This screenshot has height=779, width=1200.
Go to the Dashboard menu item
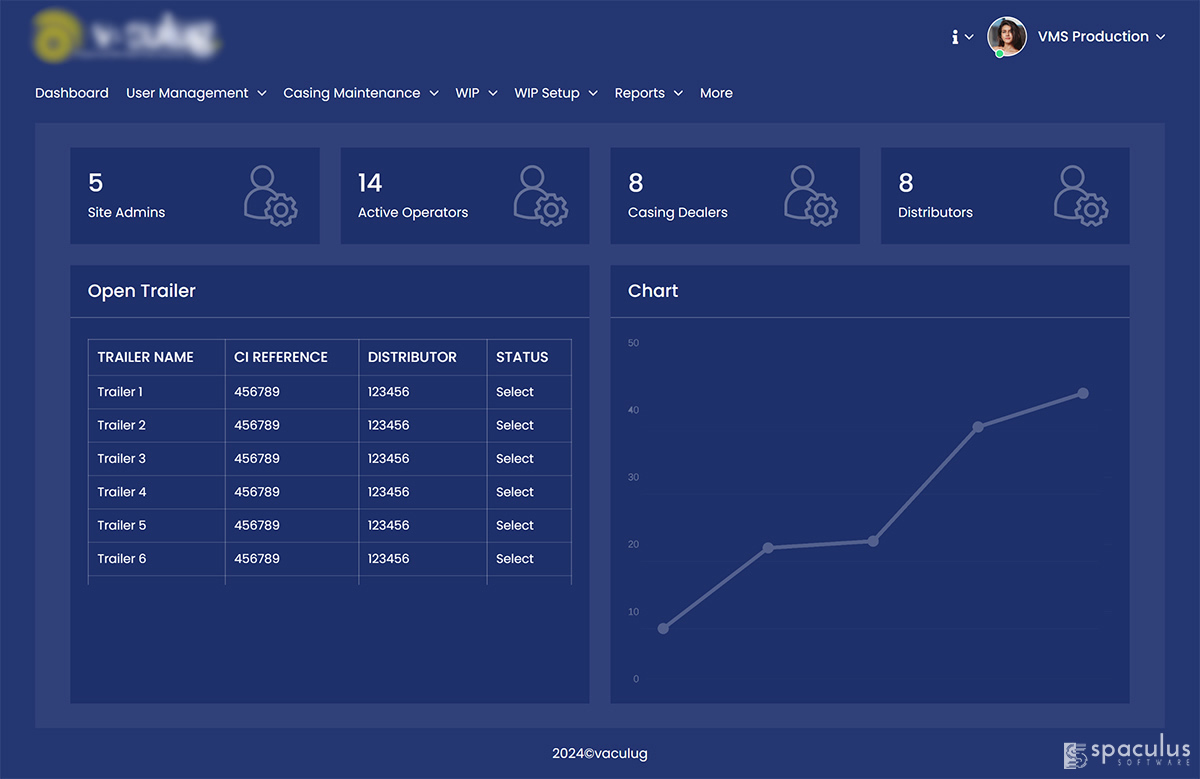[x=72, y=93]
